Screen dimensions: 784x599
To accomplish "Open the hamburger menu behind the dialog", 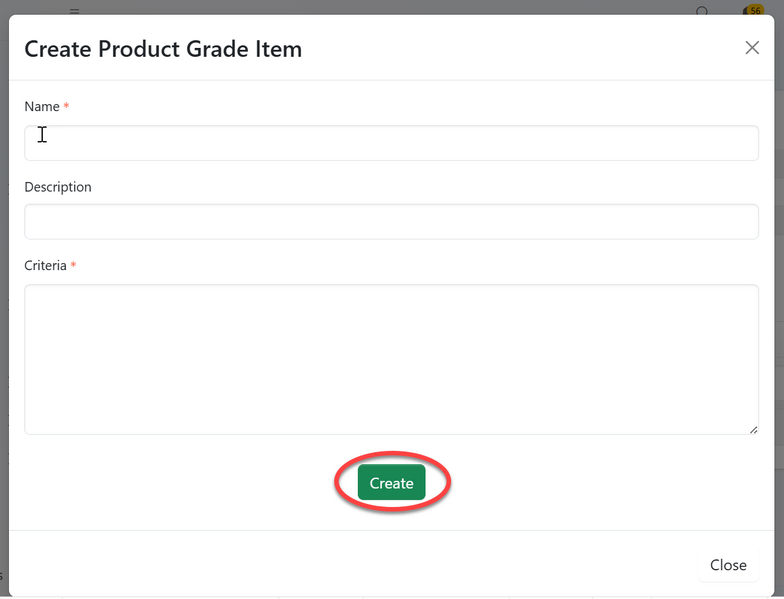I will [74, 10].
